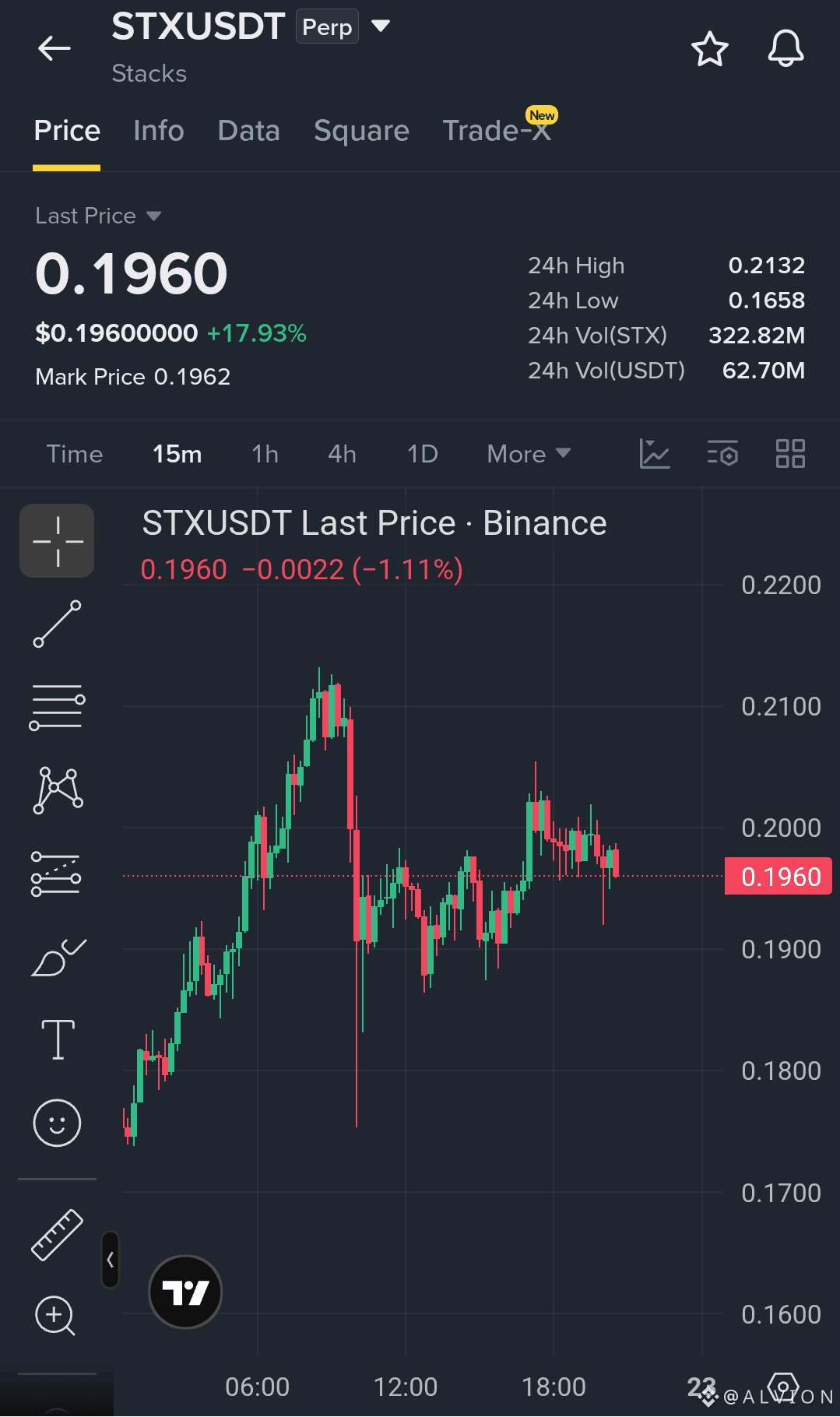
Task: Select the long position projection tool
Action: 56,874
